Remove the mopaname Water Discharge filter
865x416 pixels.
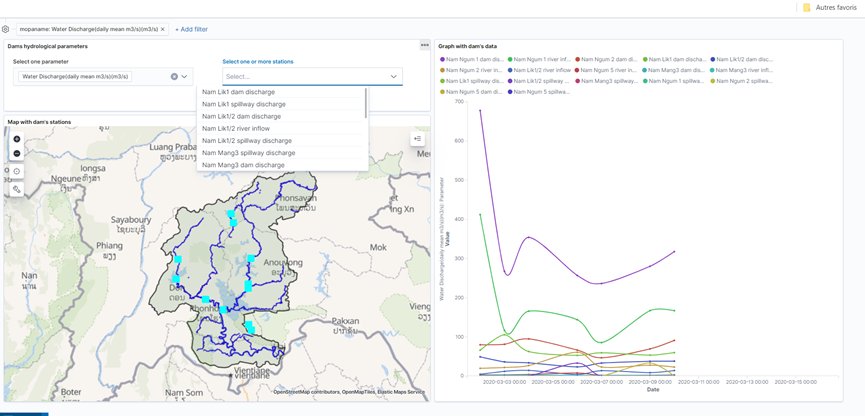pyautogui.click(x=164, y=30)
